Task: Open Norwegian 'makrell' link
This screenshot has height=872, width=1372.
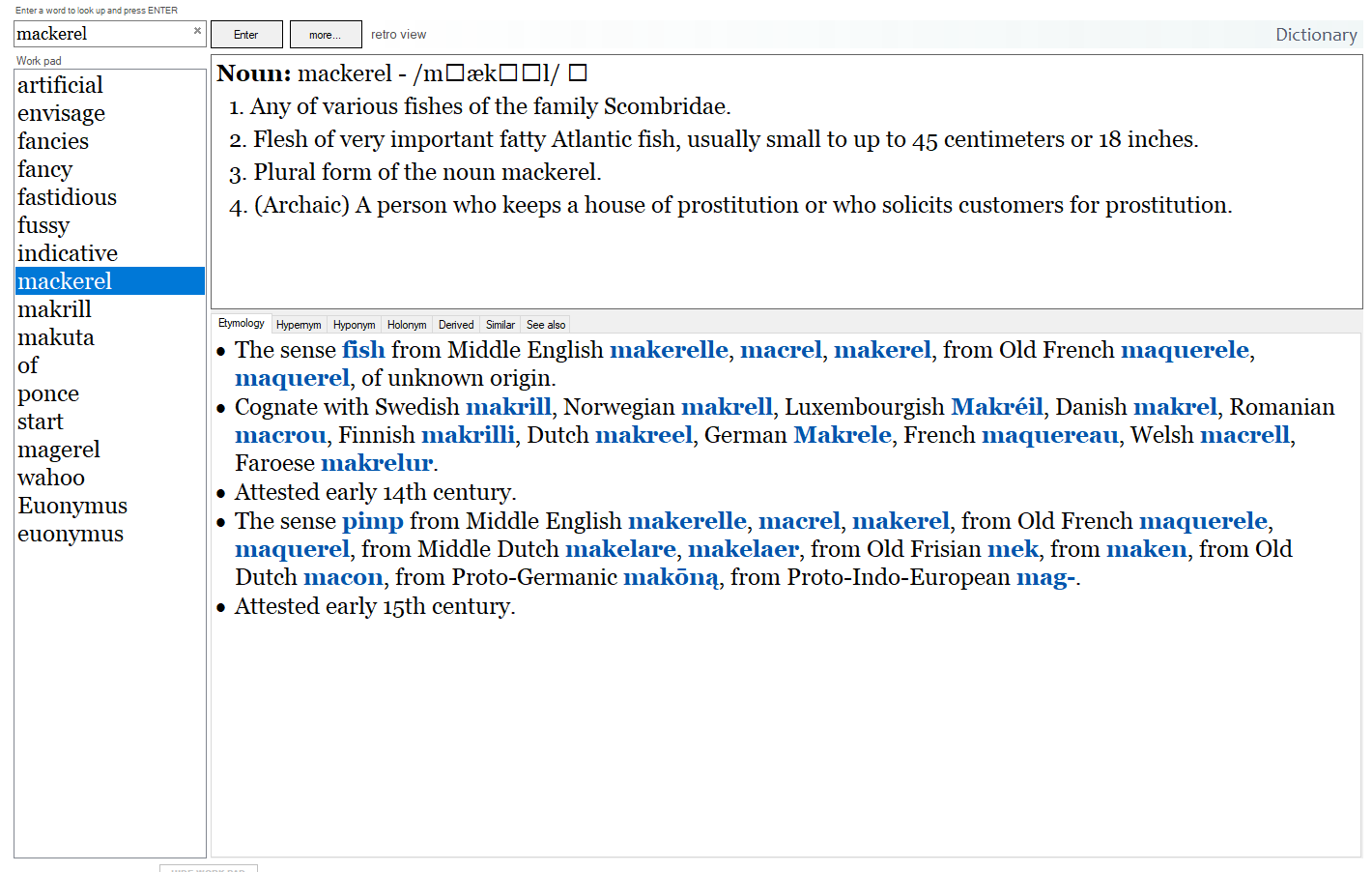Action: tap(727, 407)
